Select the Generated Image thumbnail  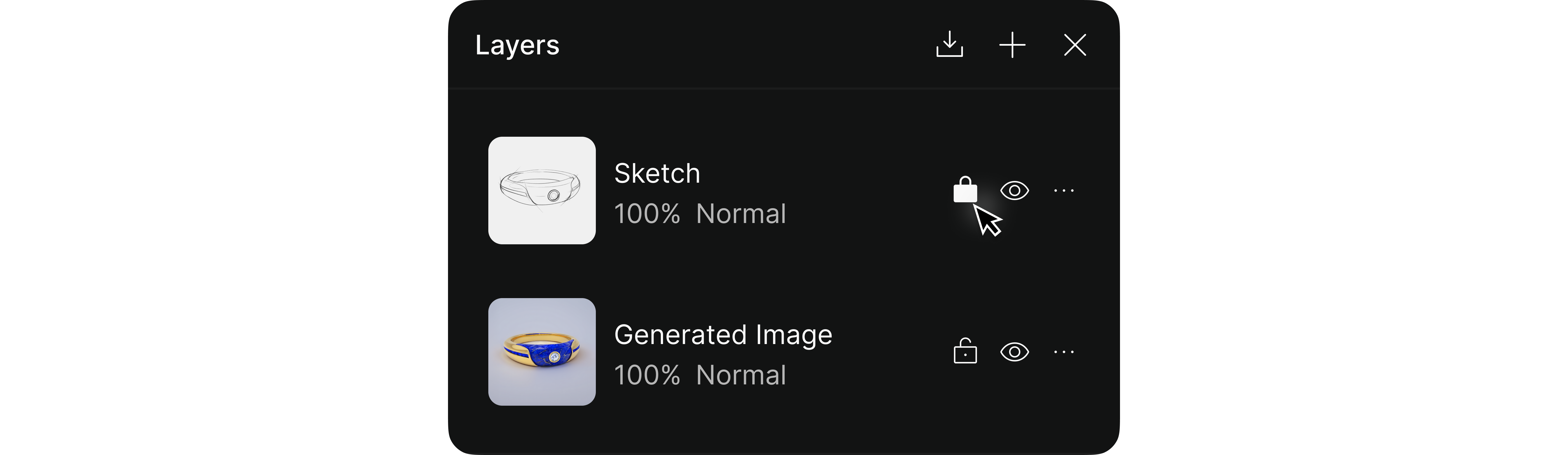pos(542,351)
